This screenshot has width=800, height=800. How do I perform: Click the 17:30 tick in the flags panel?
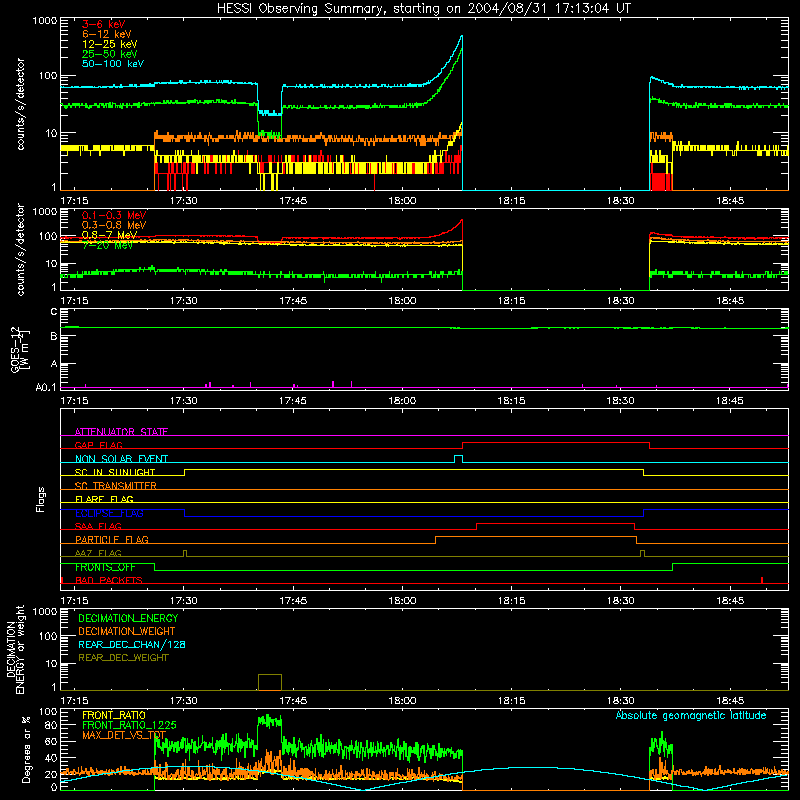tap(184, 601)
